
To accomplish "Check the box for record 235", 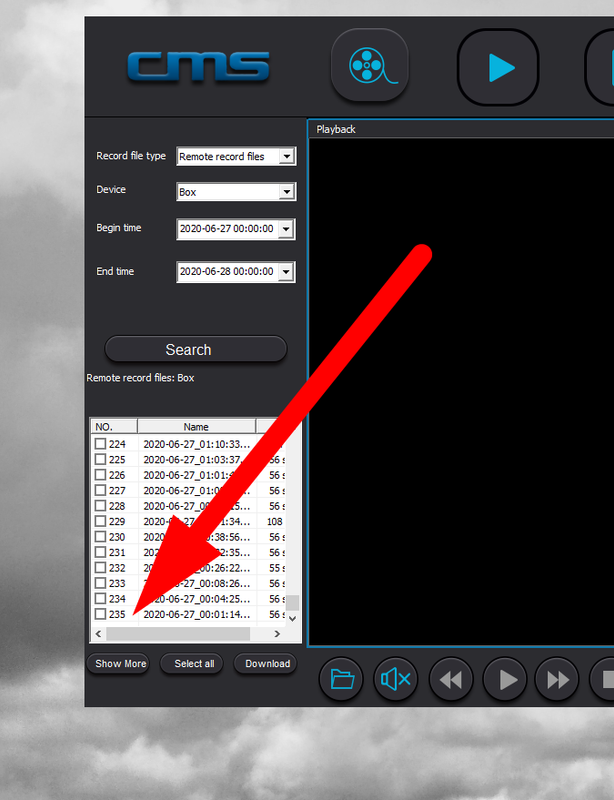I will tap(101, 614).
